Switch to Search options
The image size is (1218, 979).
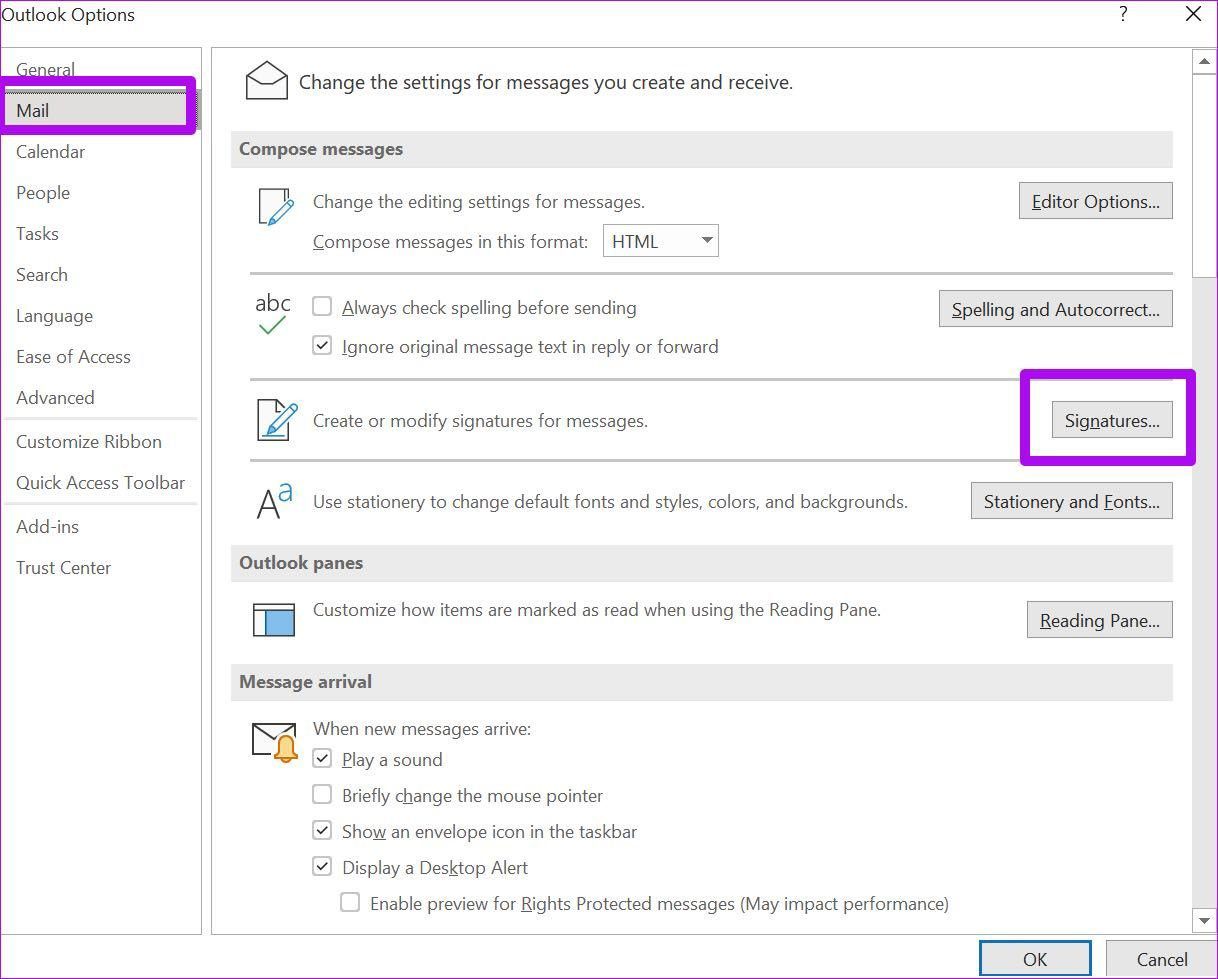[x=100, y=274]
